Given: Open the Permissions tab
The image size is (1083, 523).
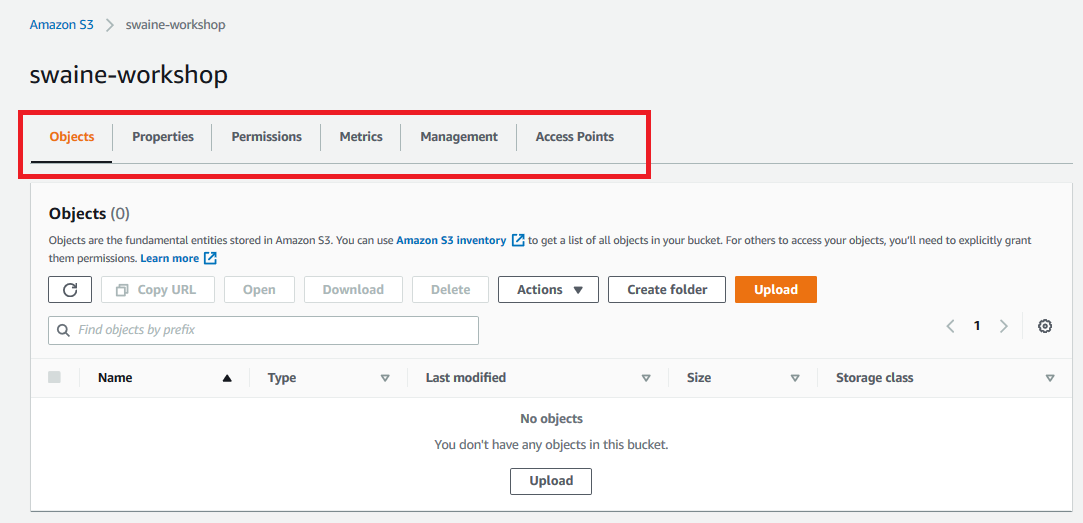Looking at the screenshot, I should tap(267, 137).
